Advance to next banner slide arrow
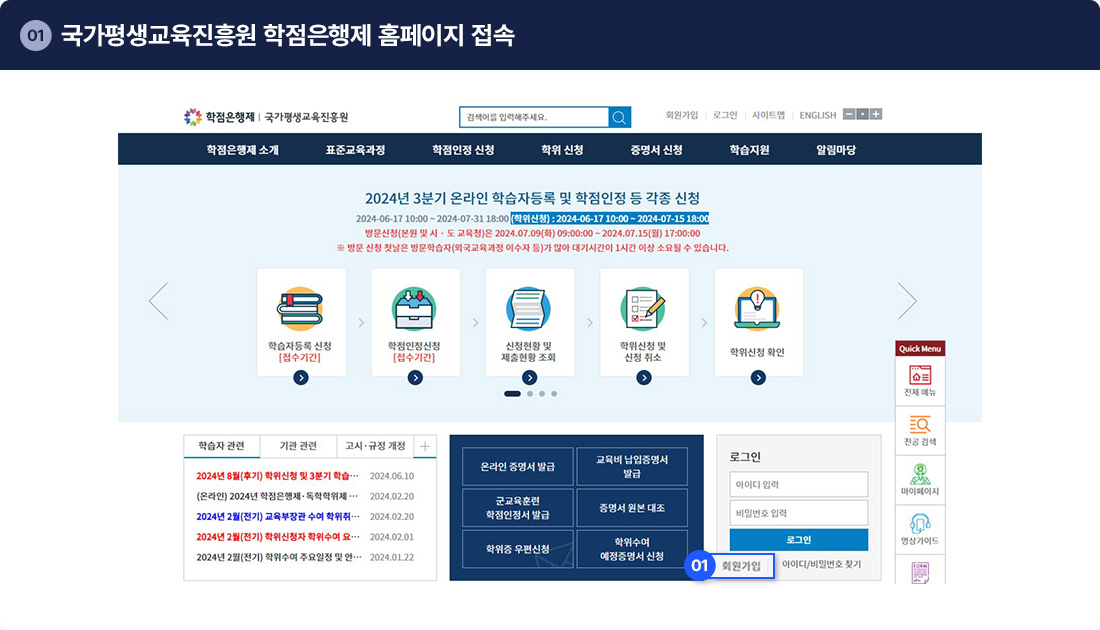This screenshot has width=1100, height=630. click(x=906, y=301)
